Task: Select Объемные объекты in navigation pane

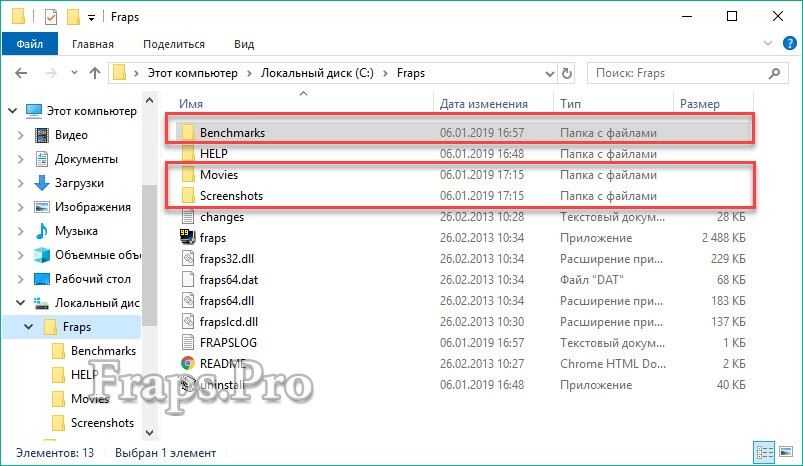Action: (97, 255)
